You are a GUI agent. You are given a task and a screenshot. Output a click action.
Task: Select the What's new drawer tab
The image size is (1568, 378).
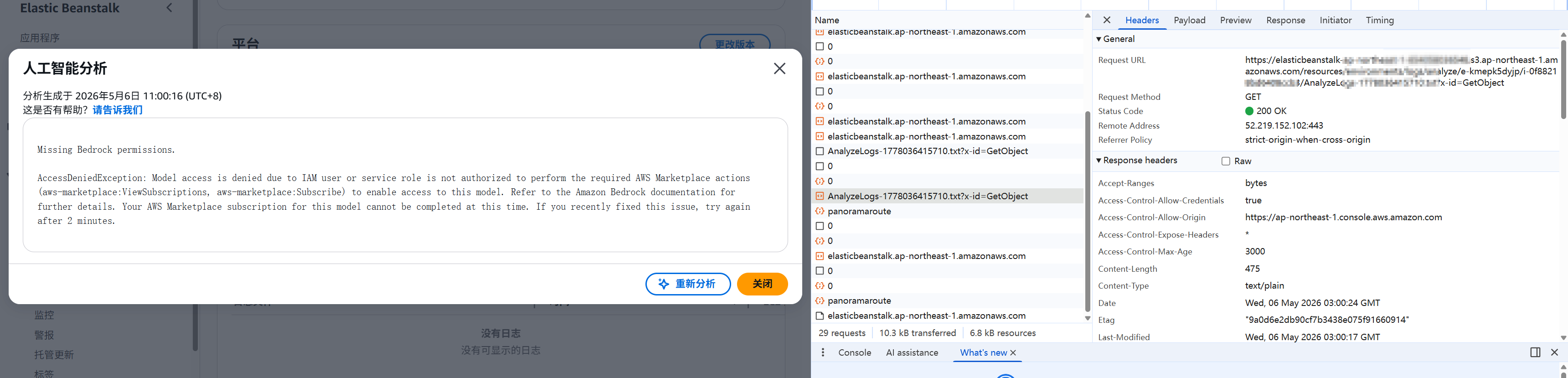point(983,352)
